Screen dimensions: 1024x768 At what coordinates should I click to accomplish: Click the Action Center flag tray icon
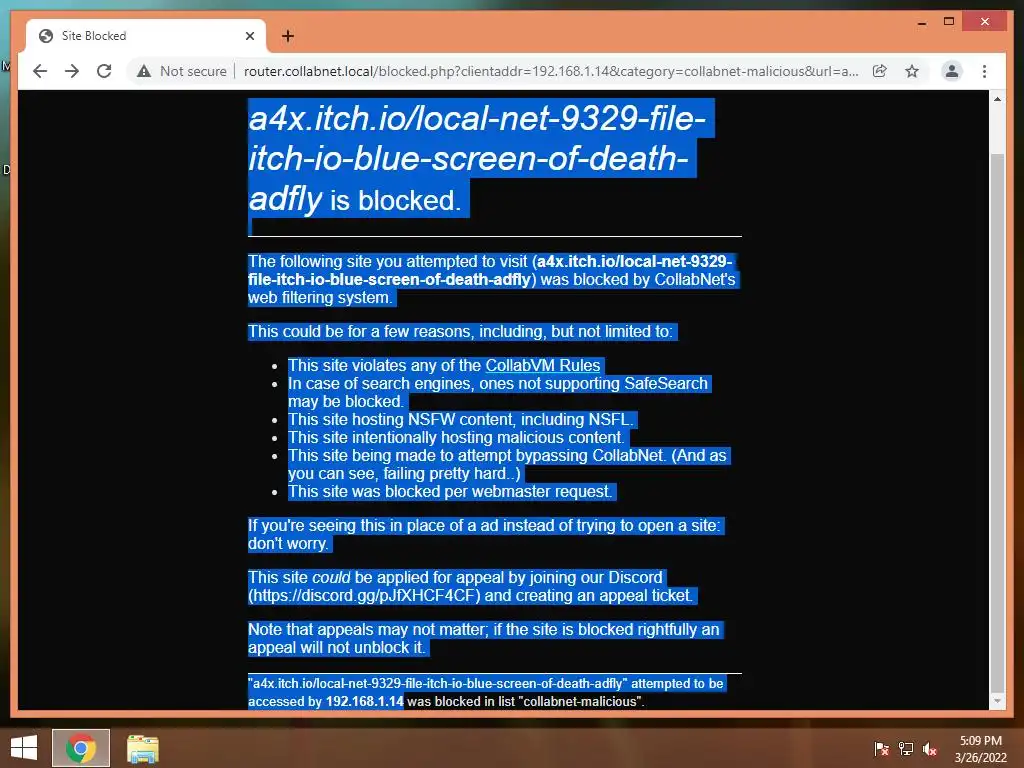point(881,749)
